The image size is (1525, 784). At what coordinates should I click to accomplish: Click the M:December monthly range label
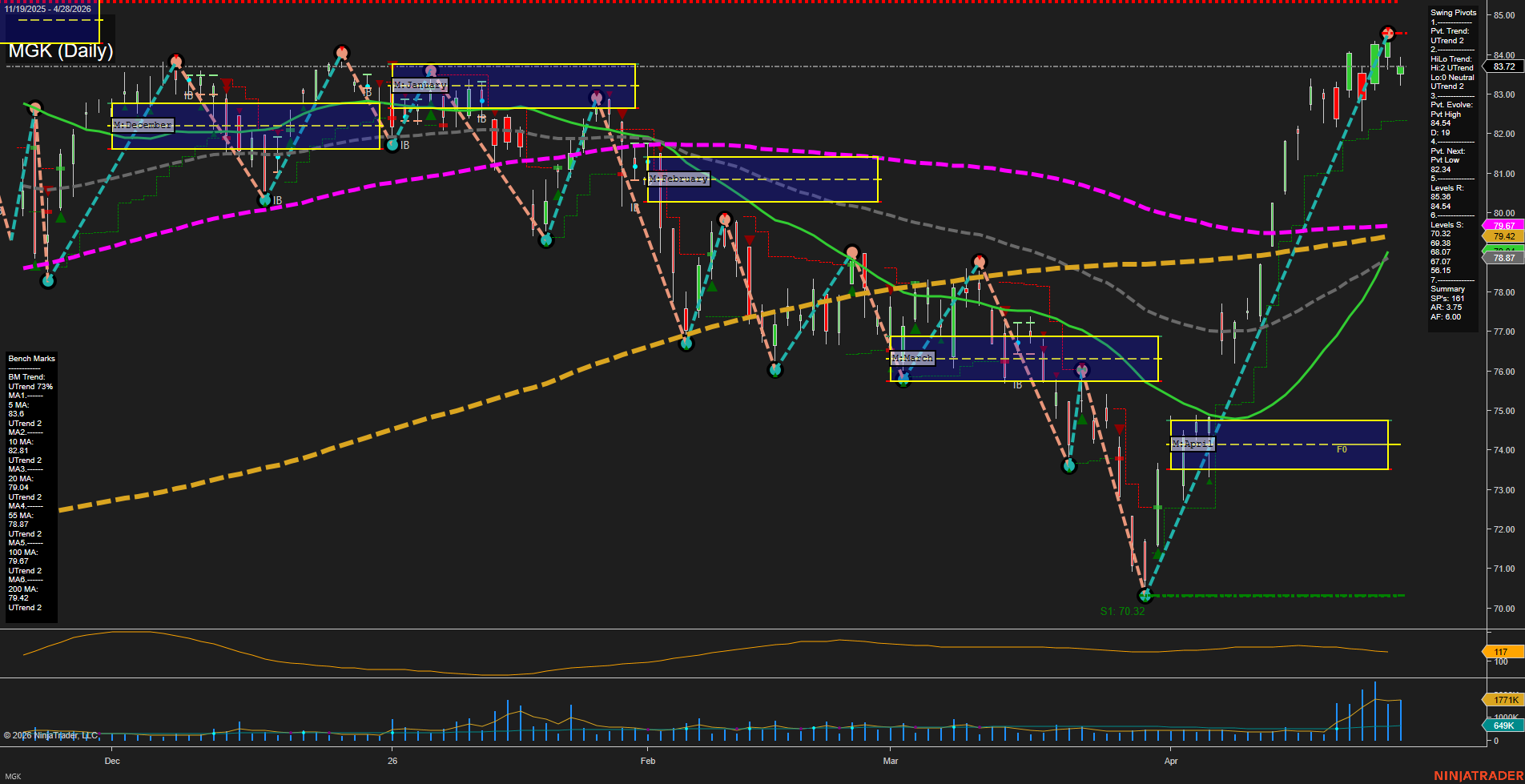(x=143, y=126)
